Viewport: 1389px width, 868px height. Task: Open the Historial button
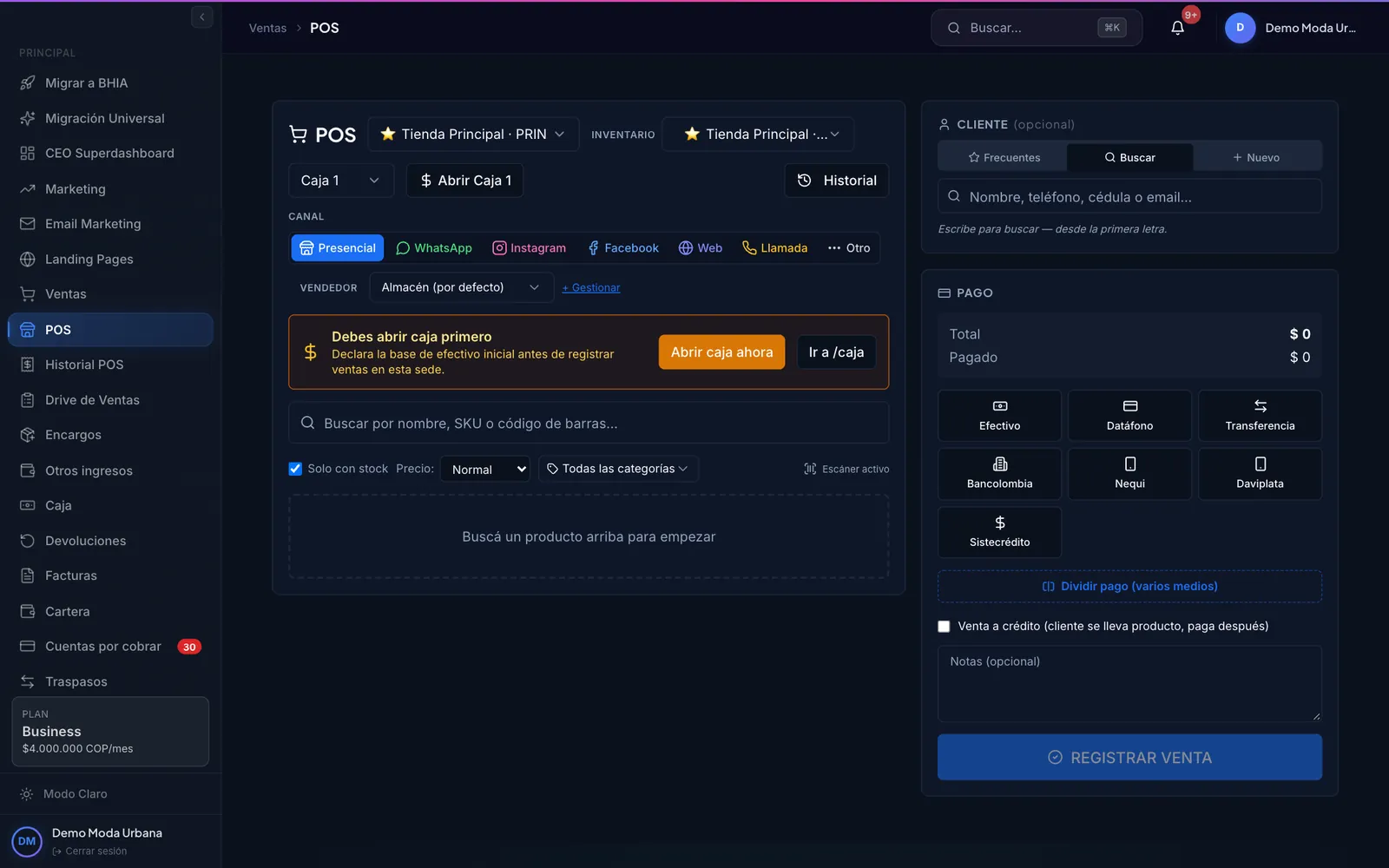(x=837, y=181)
